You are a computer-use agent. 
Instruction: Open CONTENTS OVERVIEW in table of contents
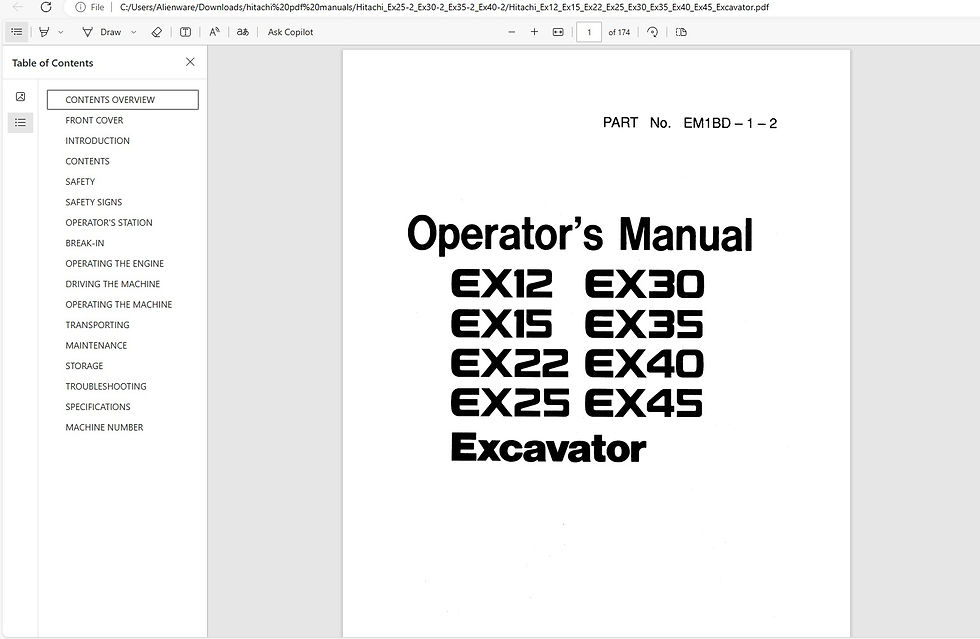click(x=122, y=99)
